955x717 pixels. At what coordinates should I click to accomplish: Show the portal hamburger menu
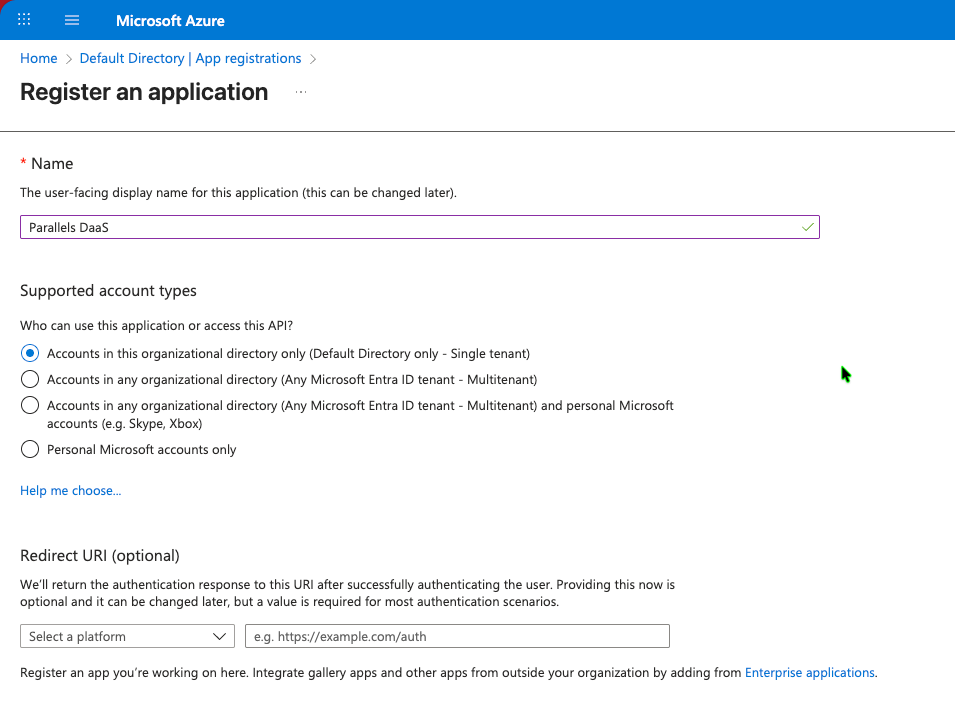pos(72,20)
